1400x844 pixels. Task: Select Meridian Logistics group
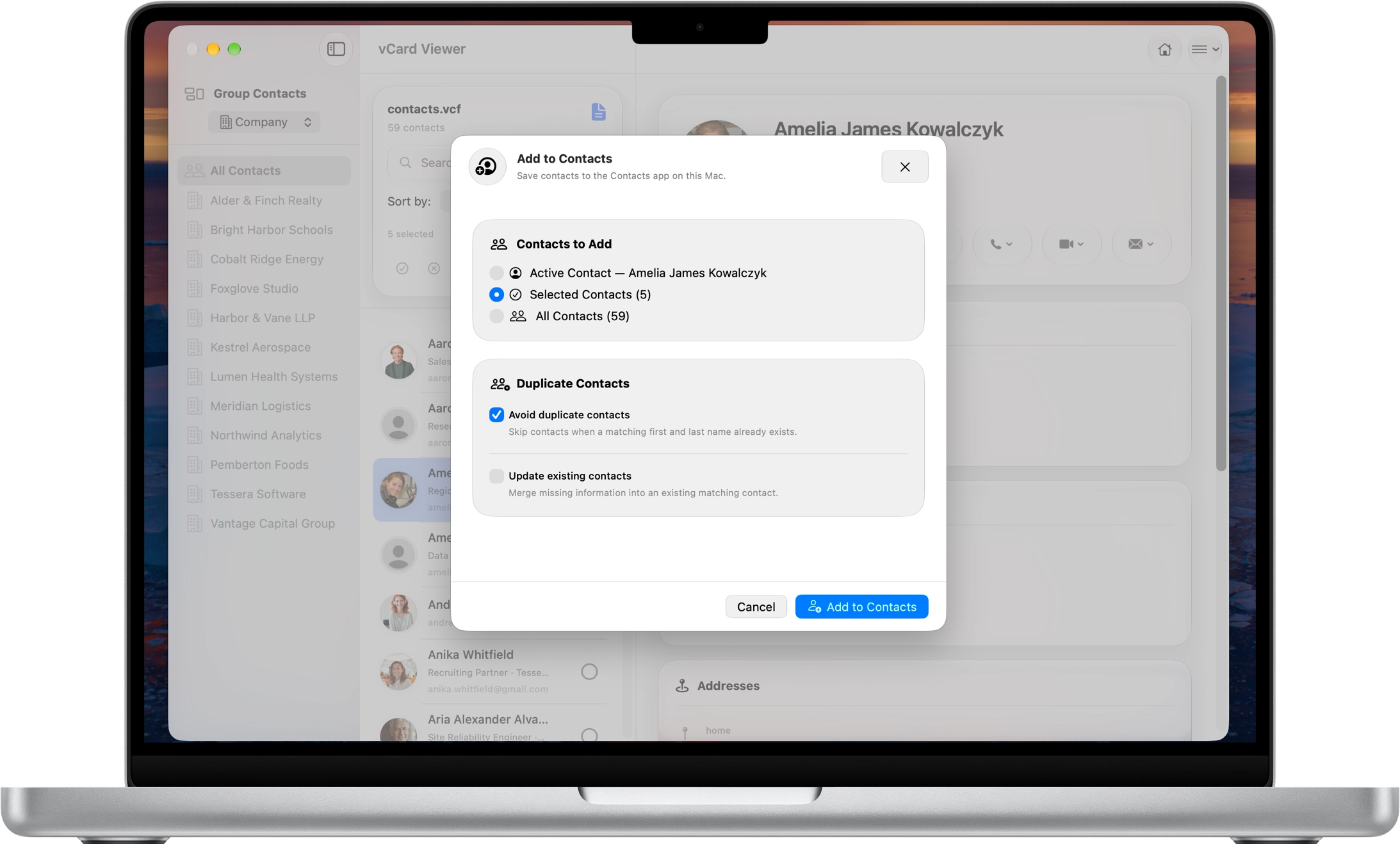coord(264,406)
